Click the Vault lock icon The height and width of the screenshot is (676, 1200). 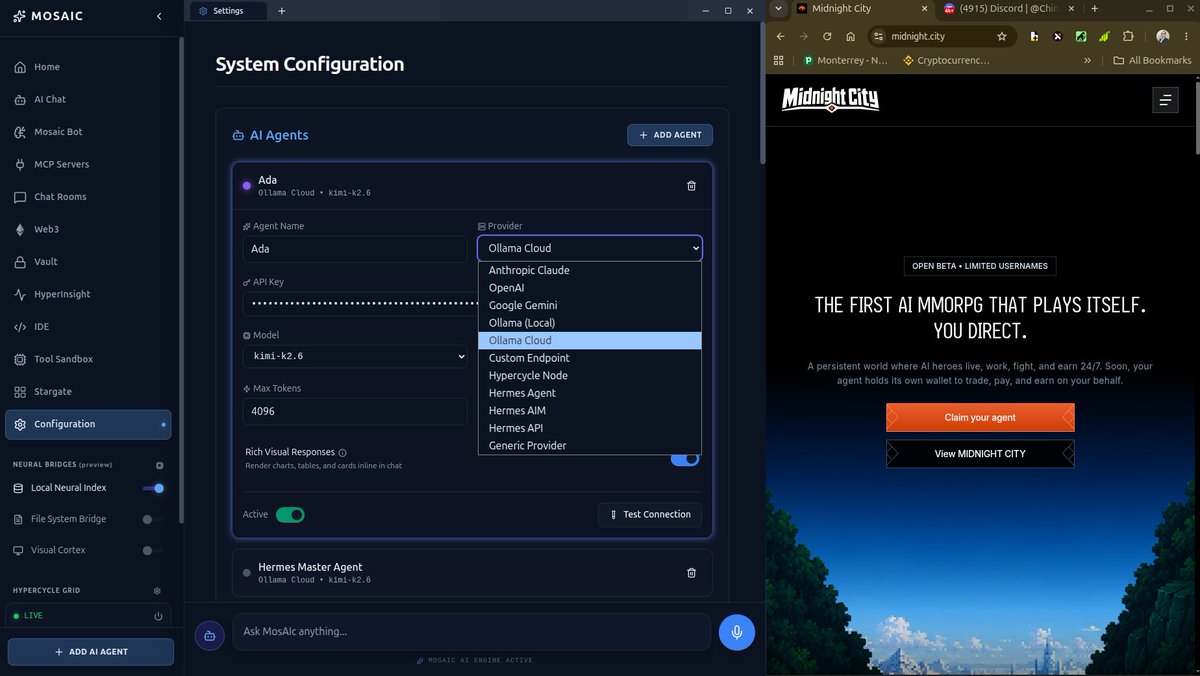[20, 262]
